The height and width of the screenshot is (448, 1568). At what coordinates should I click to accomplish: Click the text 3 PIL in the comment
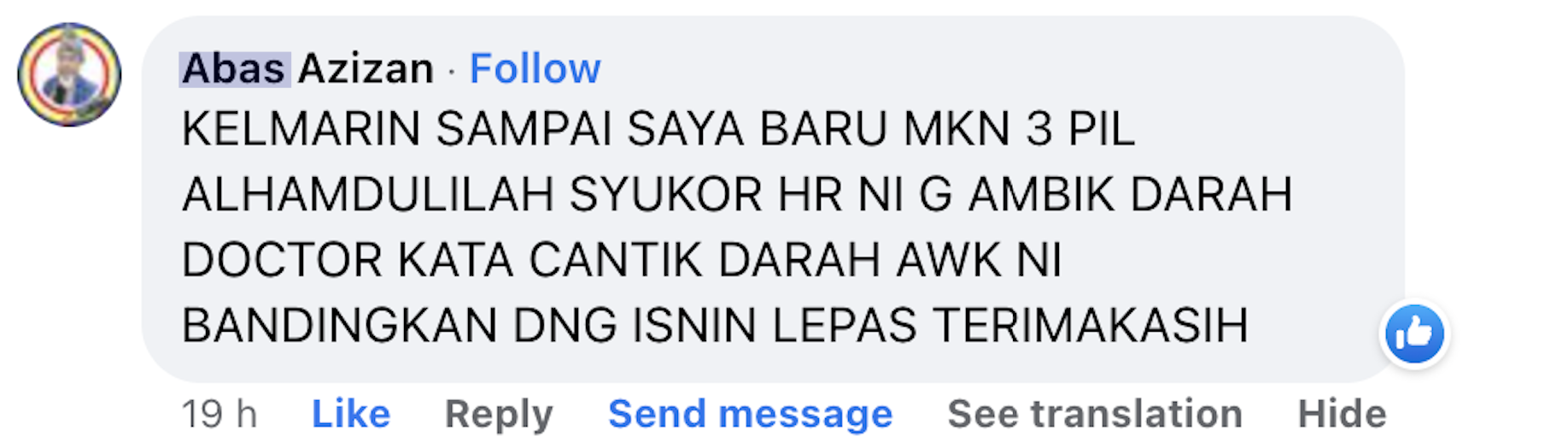coord(1080,129)
